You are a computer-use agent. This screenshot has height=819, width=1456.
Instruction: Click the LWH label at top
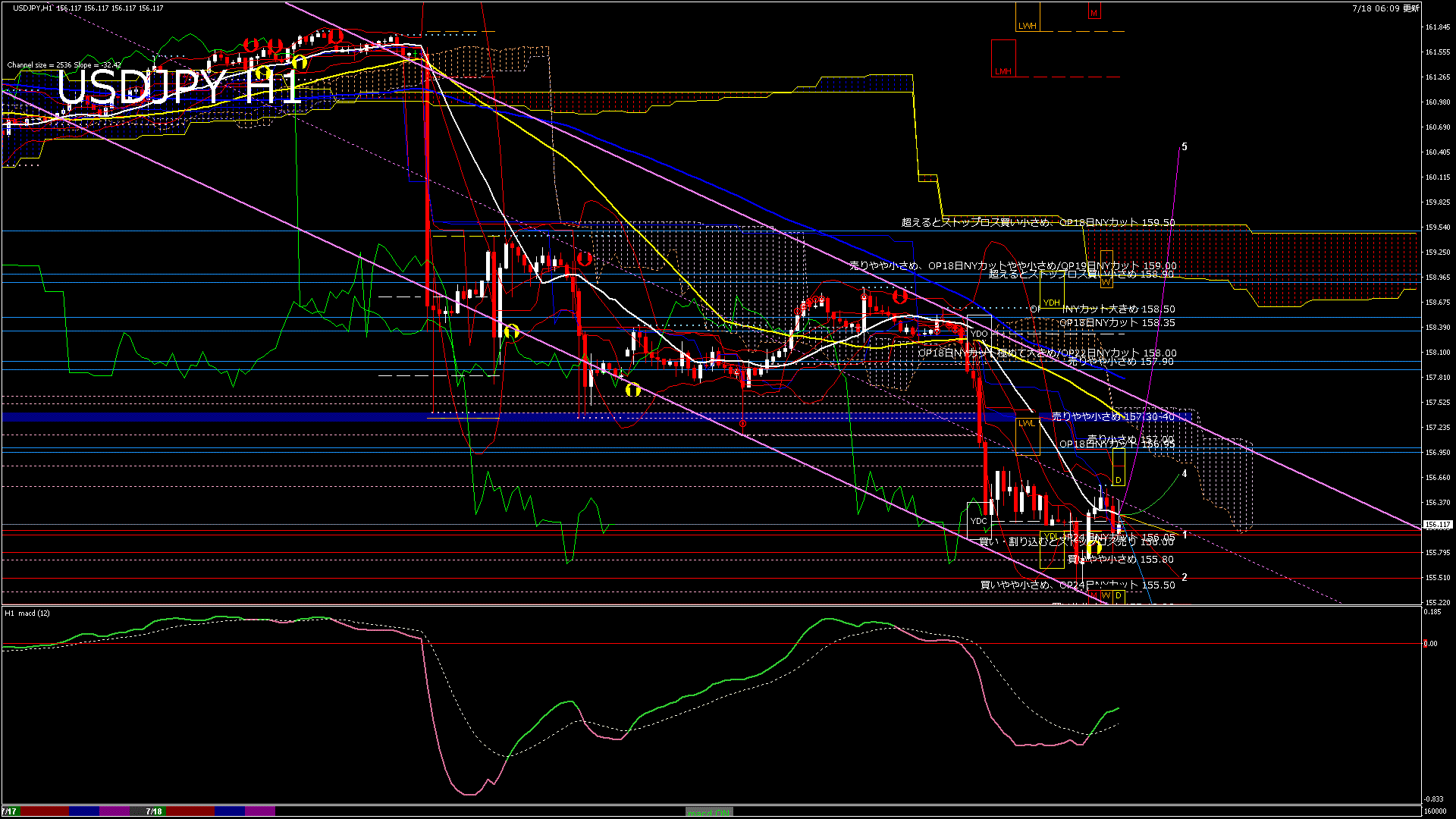pos(1028,25)
